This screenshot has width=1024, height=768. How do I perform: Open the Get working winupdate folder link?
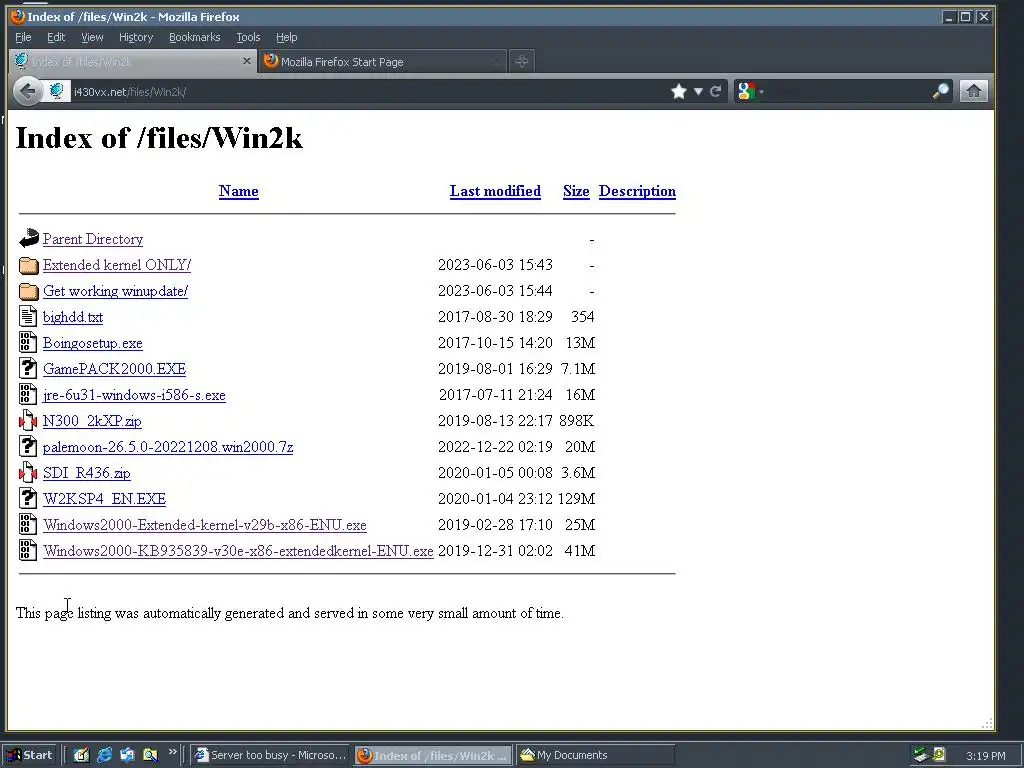pos(116,291)
